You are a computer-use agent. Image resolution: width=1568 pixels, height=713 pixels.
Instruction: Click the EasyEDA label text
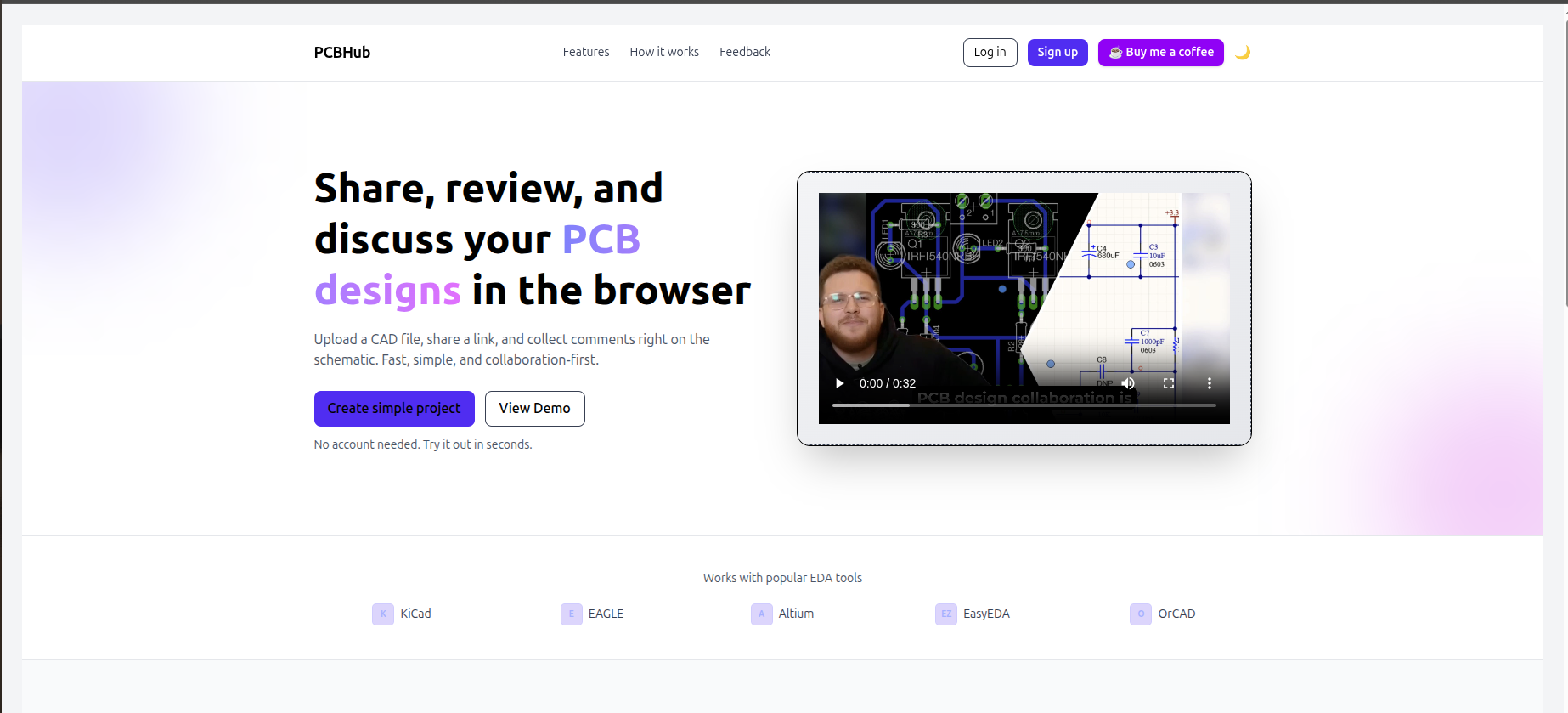pyautogui.click(x=986, y=614)
